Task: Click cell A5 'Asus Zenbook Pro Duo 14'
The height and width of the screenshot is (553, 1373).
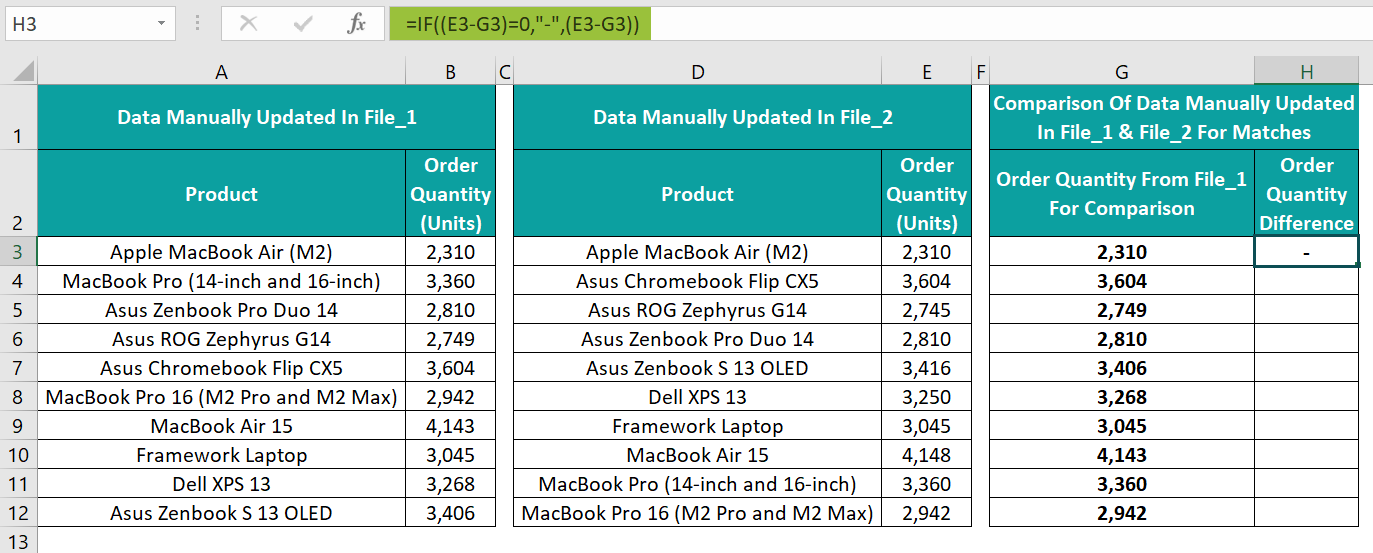Action: [x=221, y=310]
